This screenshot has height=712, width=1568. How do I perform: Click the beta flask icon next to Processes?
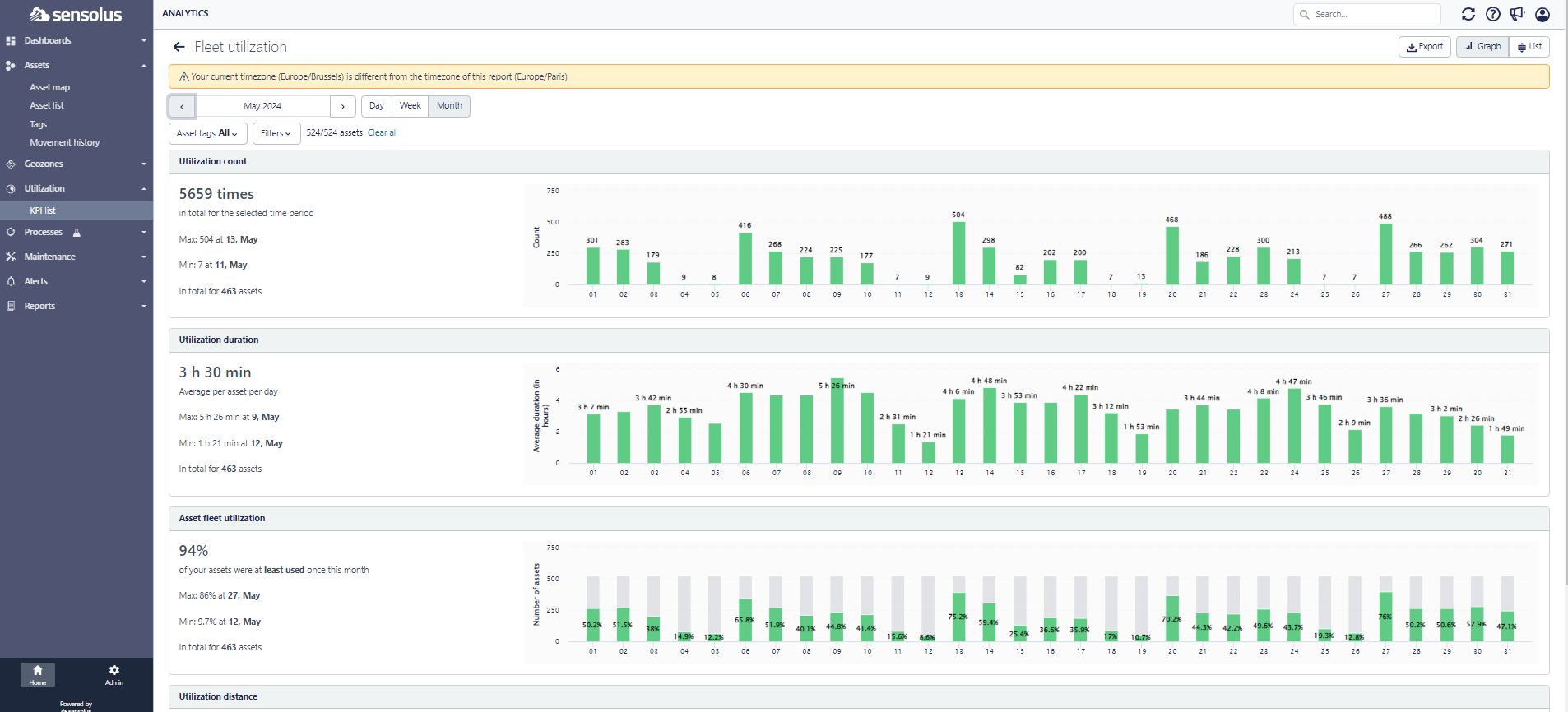tap(77, 233)
